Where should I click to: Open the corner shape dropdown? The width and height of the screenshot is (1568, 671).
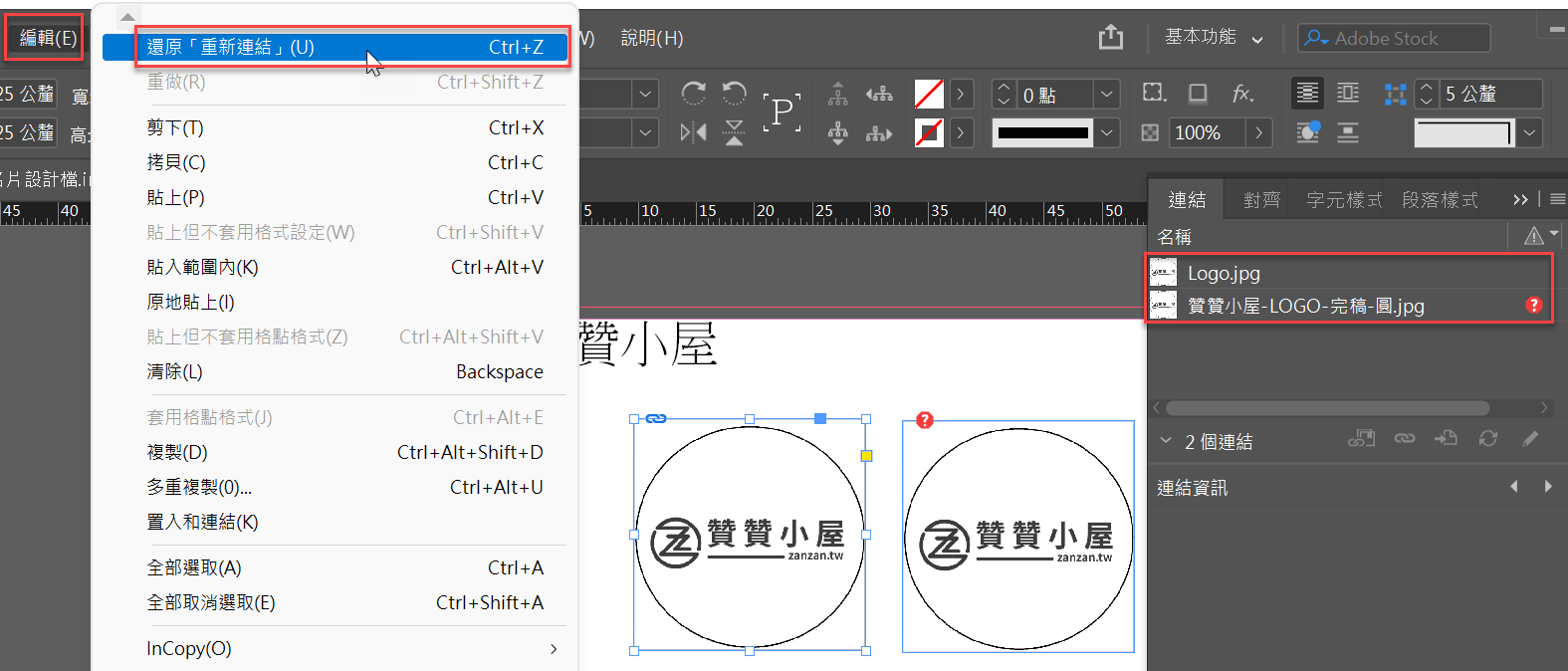[1530, 132]
